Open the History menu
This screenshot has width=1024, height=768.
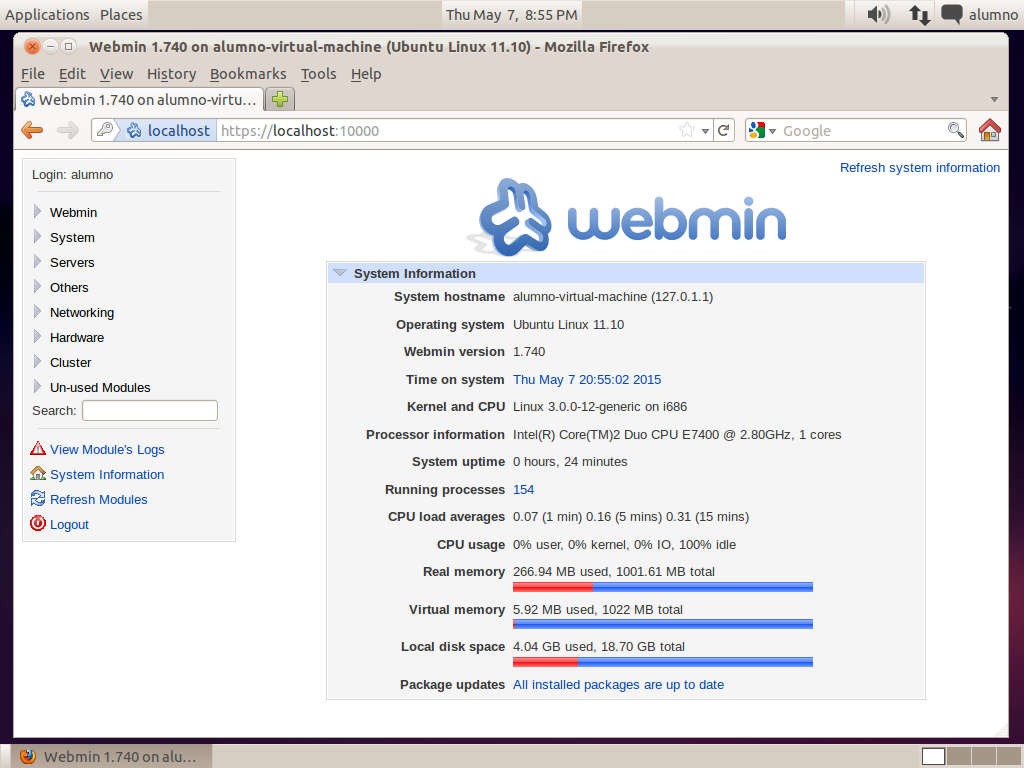point(171,74)
